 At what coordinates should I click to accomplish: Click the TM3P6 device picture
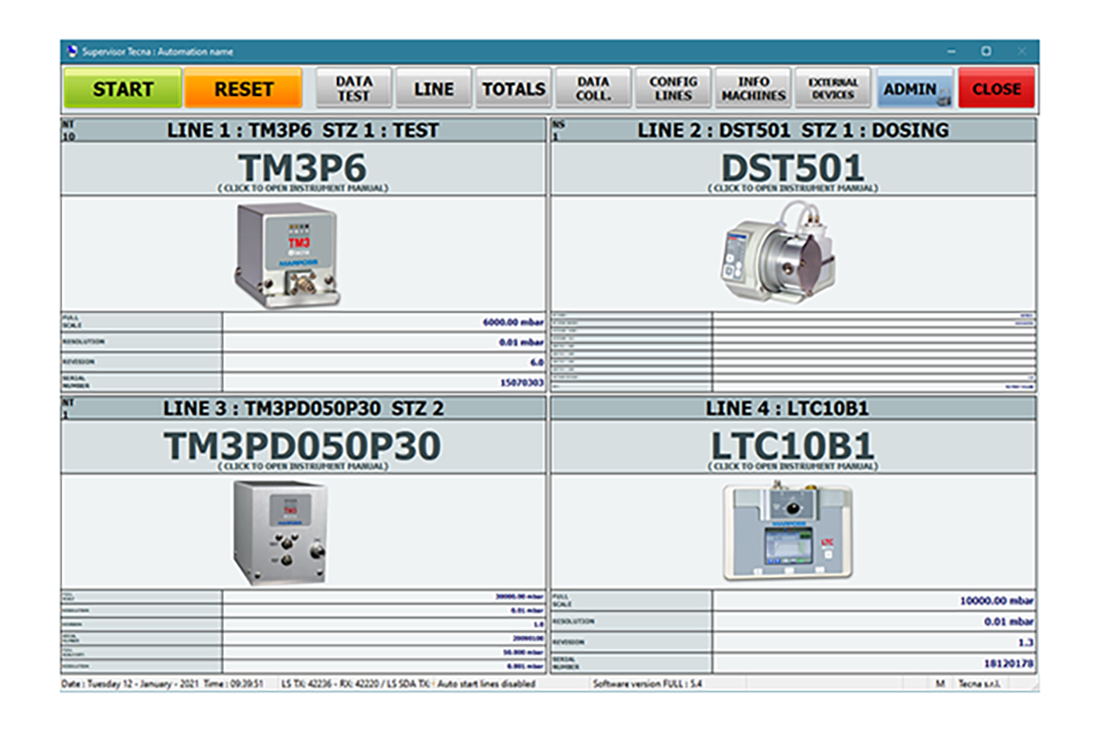(x=287, y=255)
